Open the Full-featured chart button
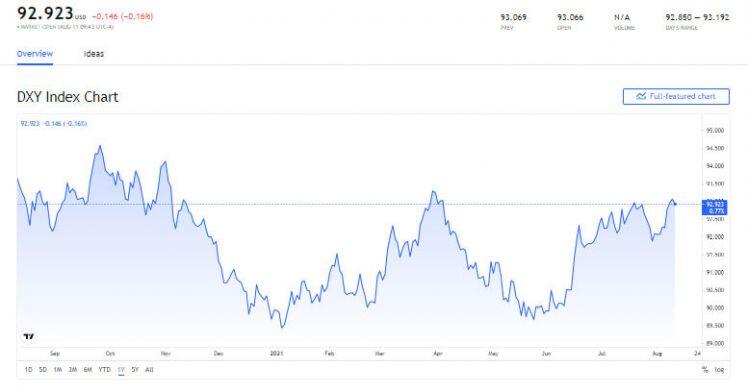Screen dimensions: 748x392 [676, 96]
